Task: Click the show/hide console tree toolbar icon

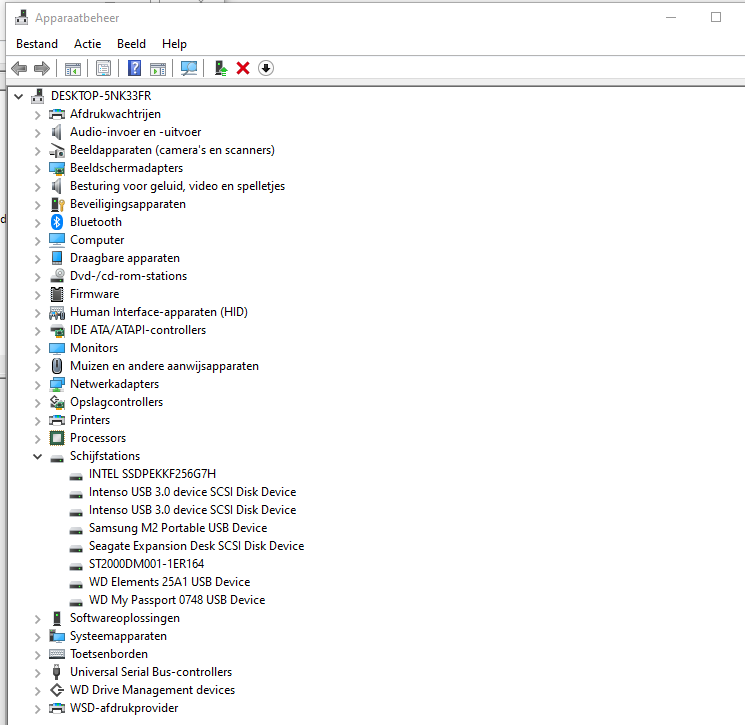Action: (x=73, y=68)
